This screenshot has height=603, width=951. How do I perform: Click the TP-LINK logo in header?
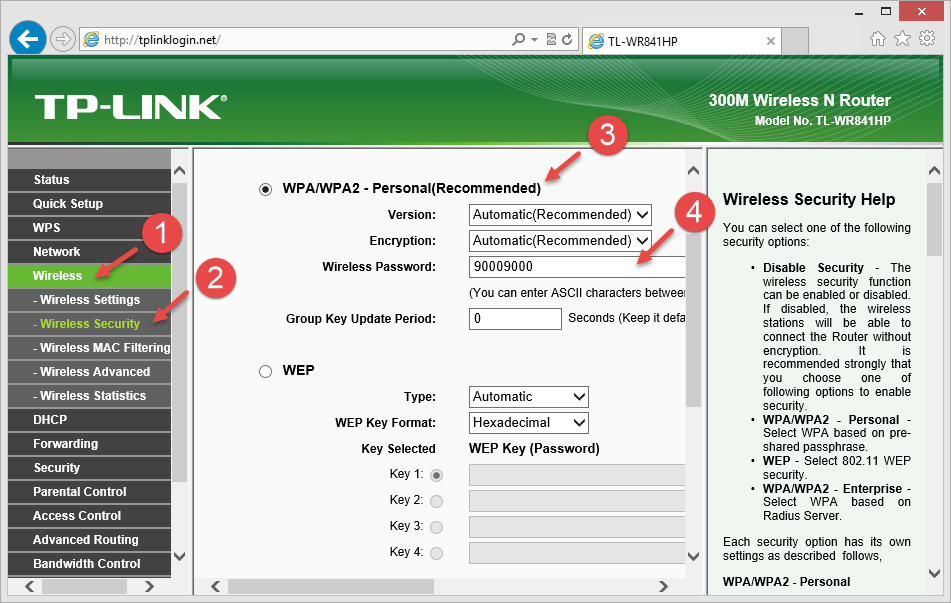click(x=130, y=107)
